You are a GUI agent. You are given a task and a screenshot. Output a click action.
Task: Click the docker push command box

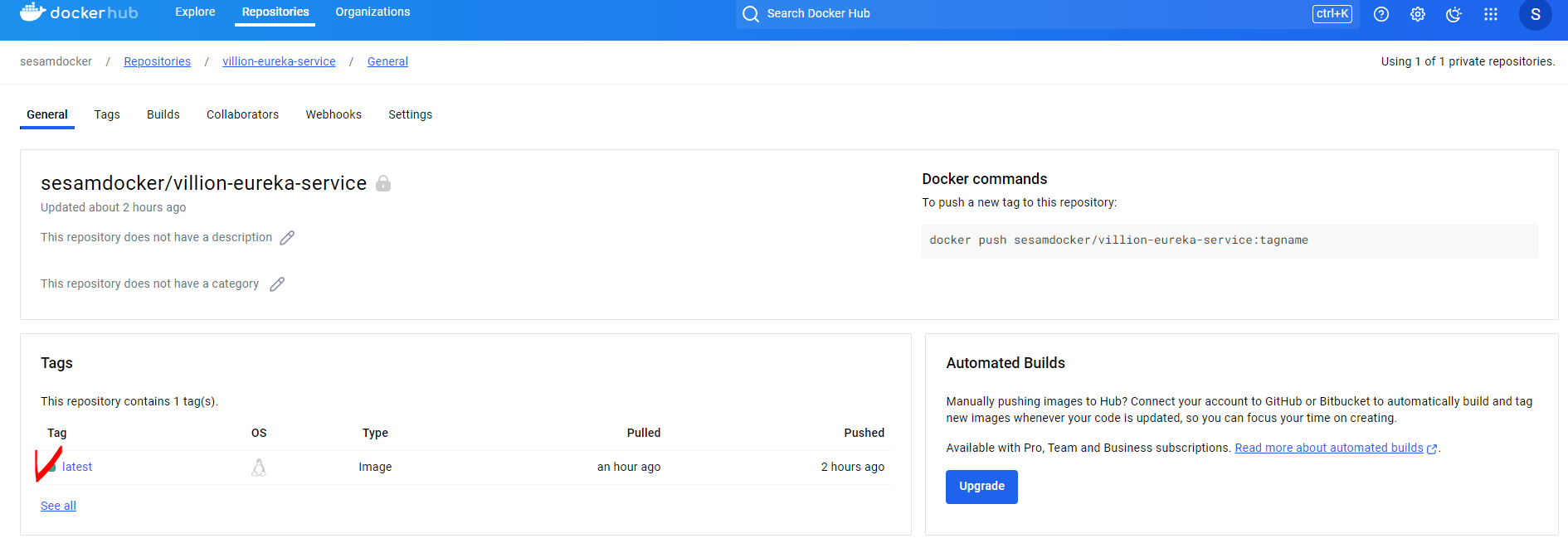point(1230,241)
